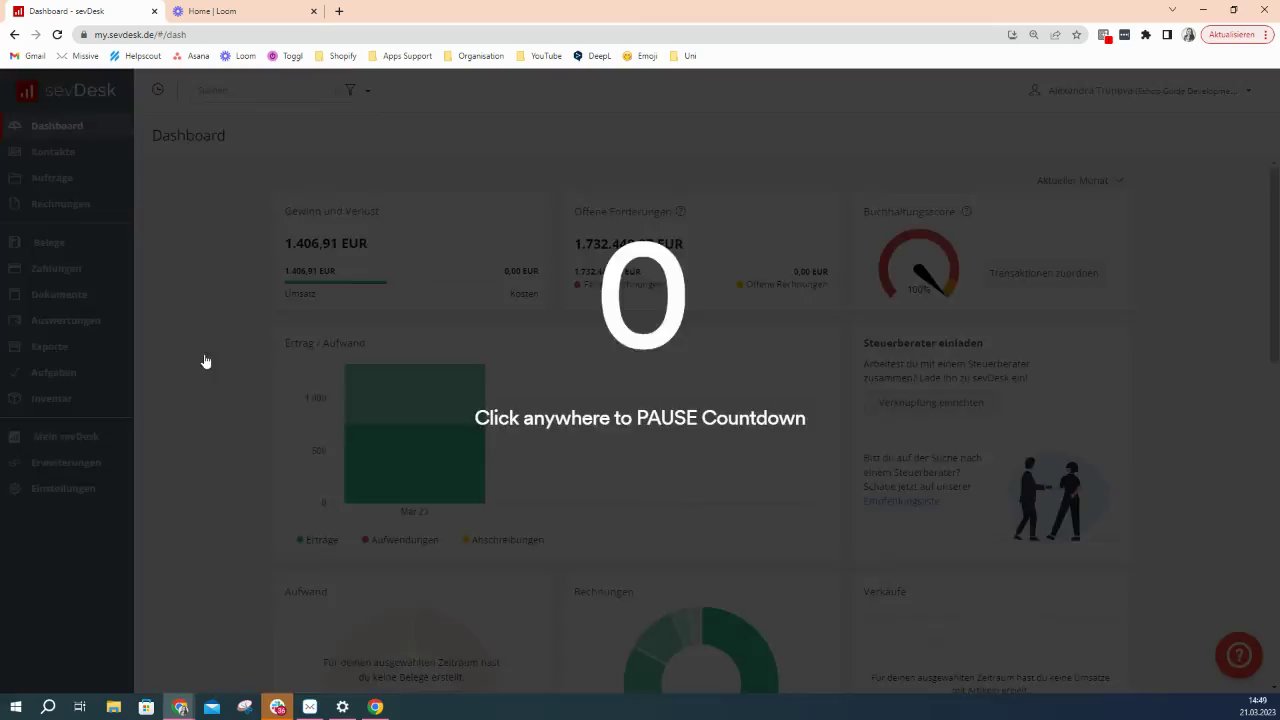Expand the Shopify bookmarks folder
This screenshot has height=720, width=1280.
click(335, 56)
